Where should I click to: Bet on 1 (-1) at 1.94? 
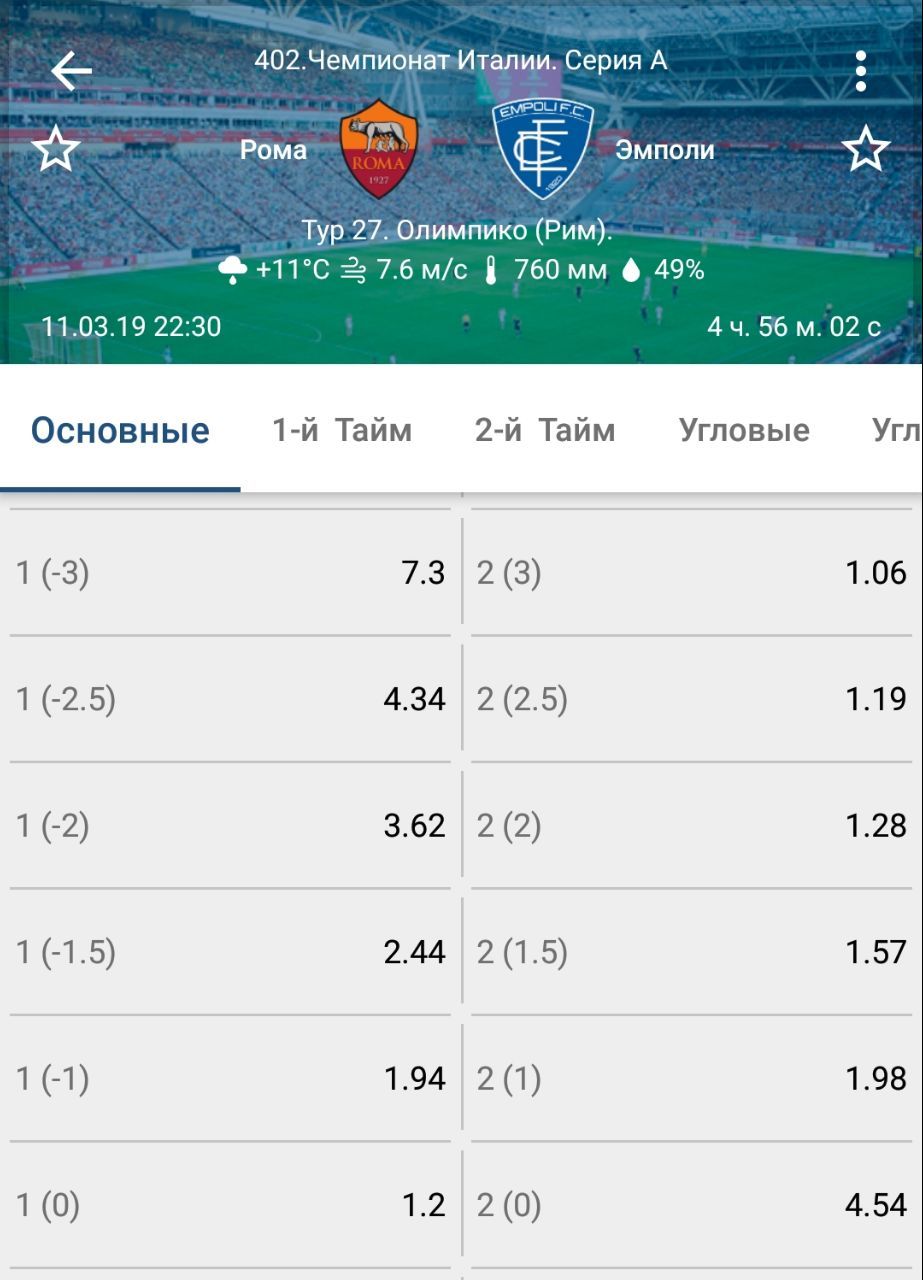point(230,1079)
